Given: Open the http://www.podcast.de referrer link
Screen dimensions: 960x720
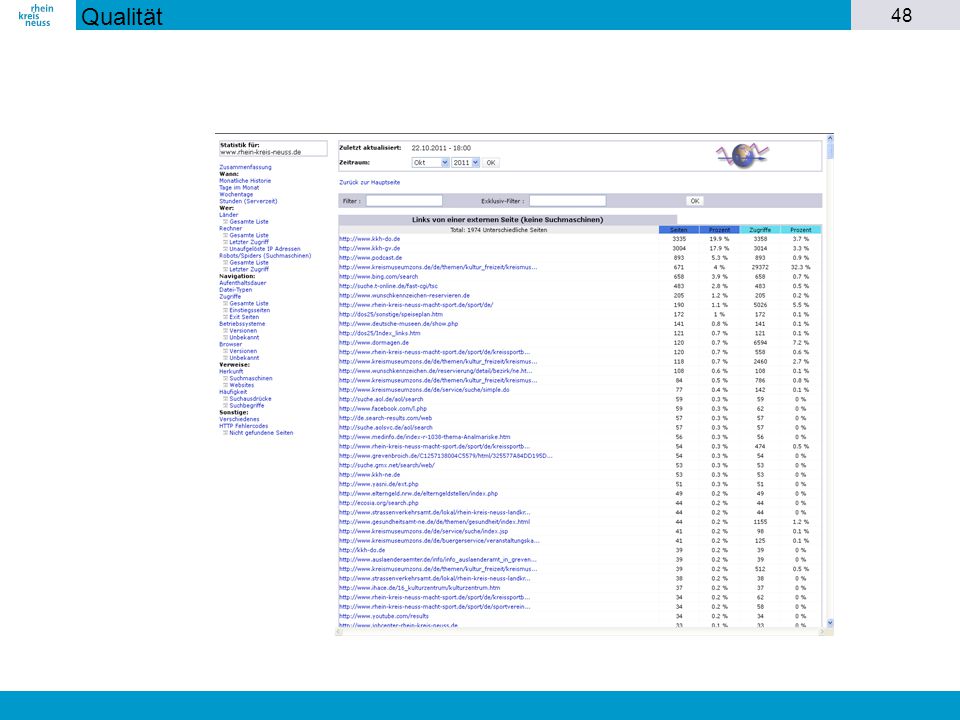Looking at the screenshot, I should [370, 258].
